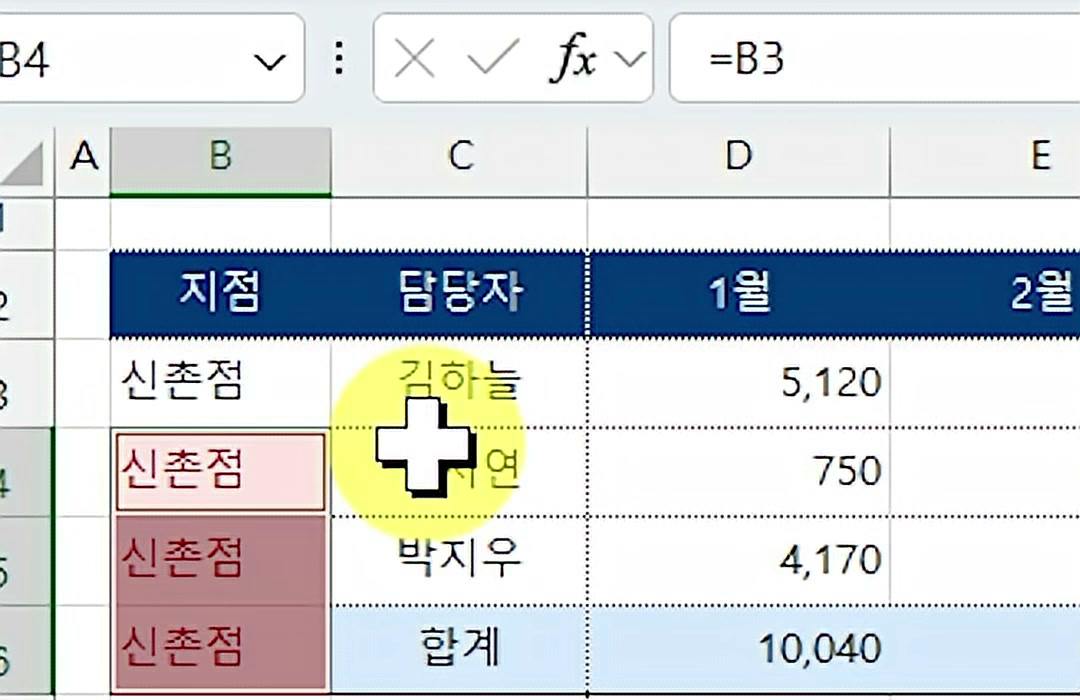Select 신촌점 cell beside 박지우
This screenshot has width=1080, height=700.
(x=220, y=560)
